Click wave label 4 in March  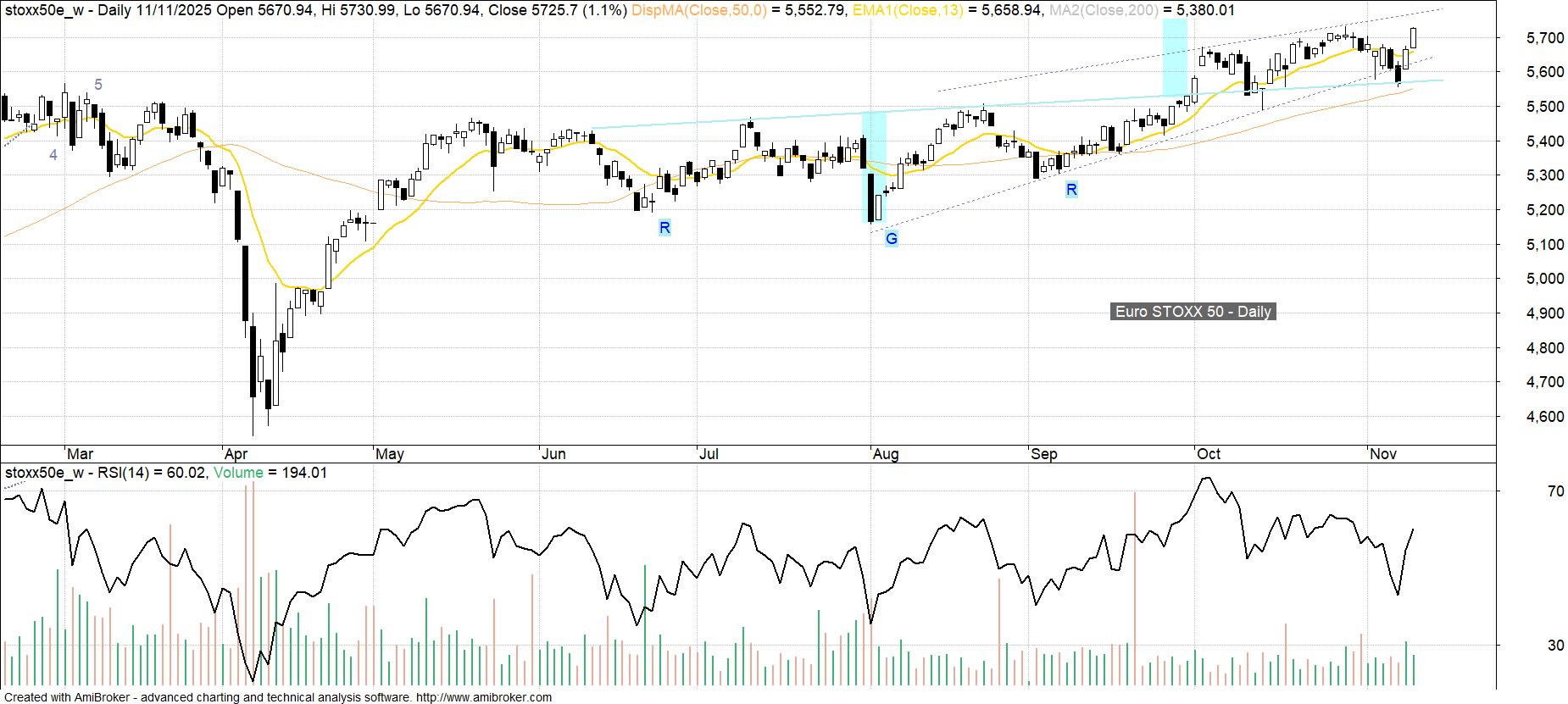click(53, 155)
